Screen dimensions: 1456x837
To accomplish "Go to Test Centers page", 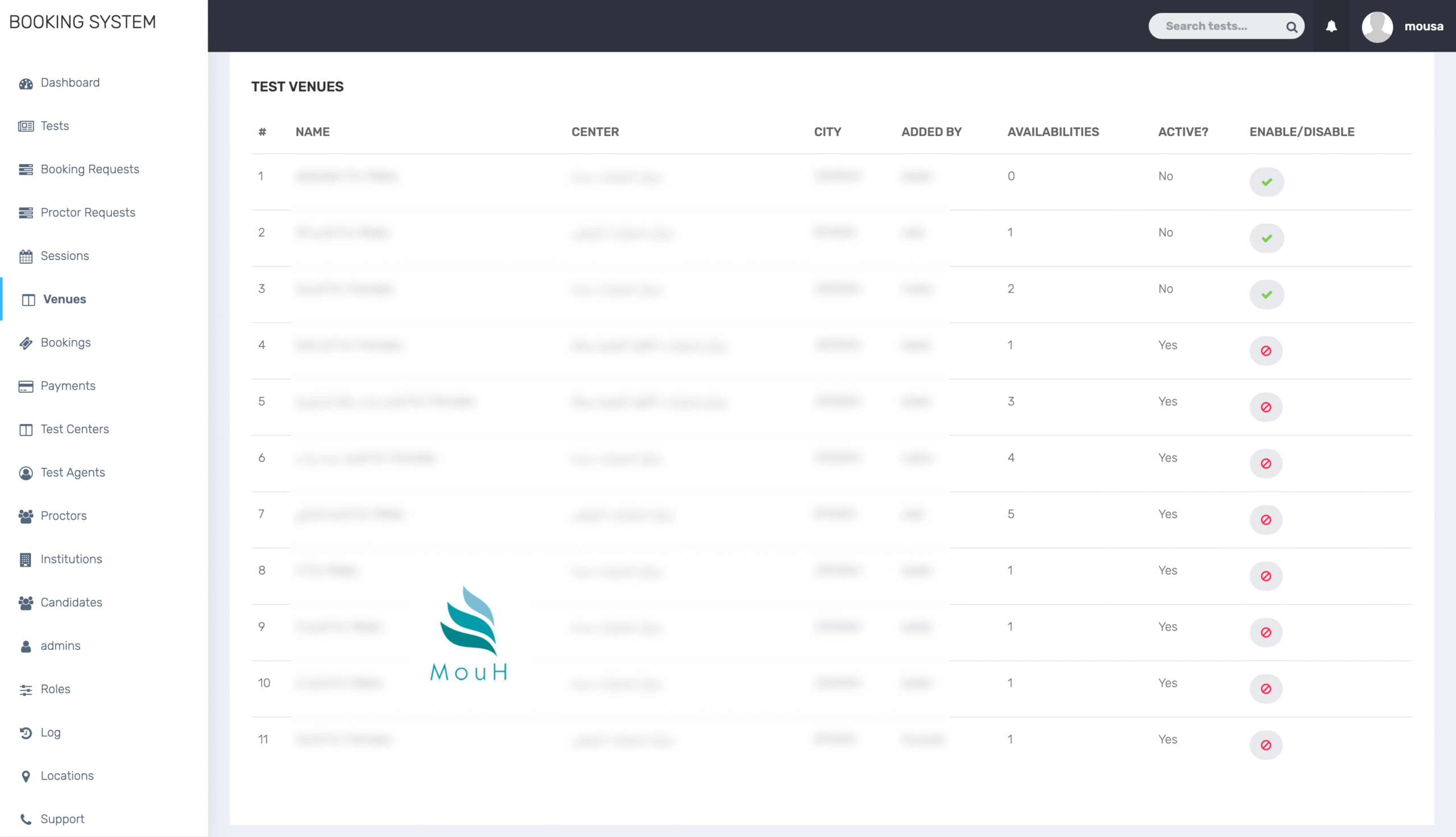I will 75,429.
